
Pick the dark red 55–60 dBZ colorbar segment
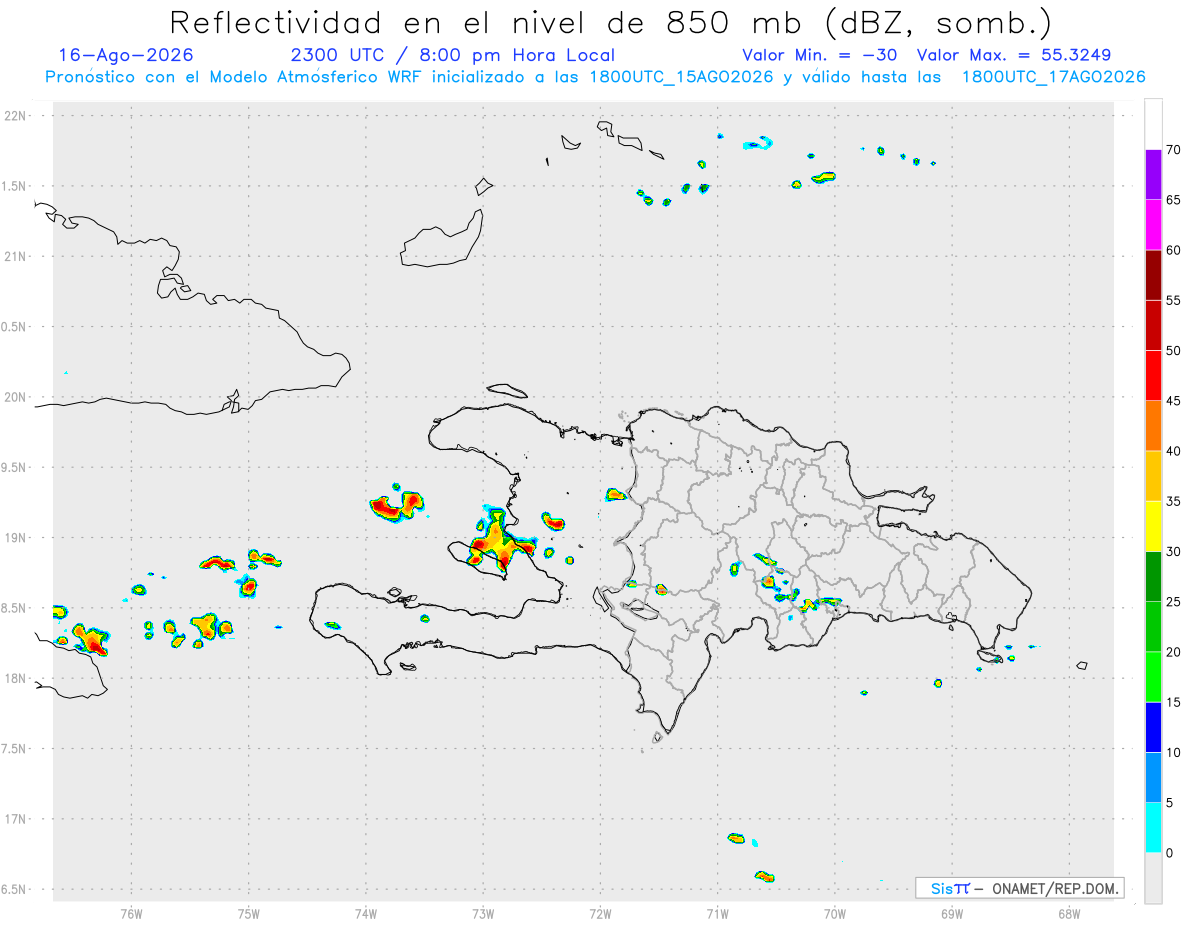point(1153,275)
